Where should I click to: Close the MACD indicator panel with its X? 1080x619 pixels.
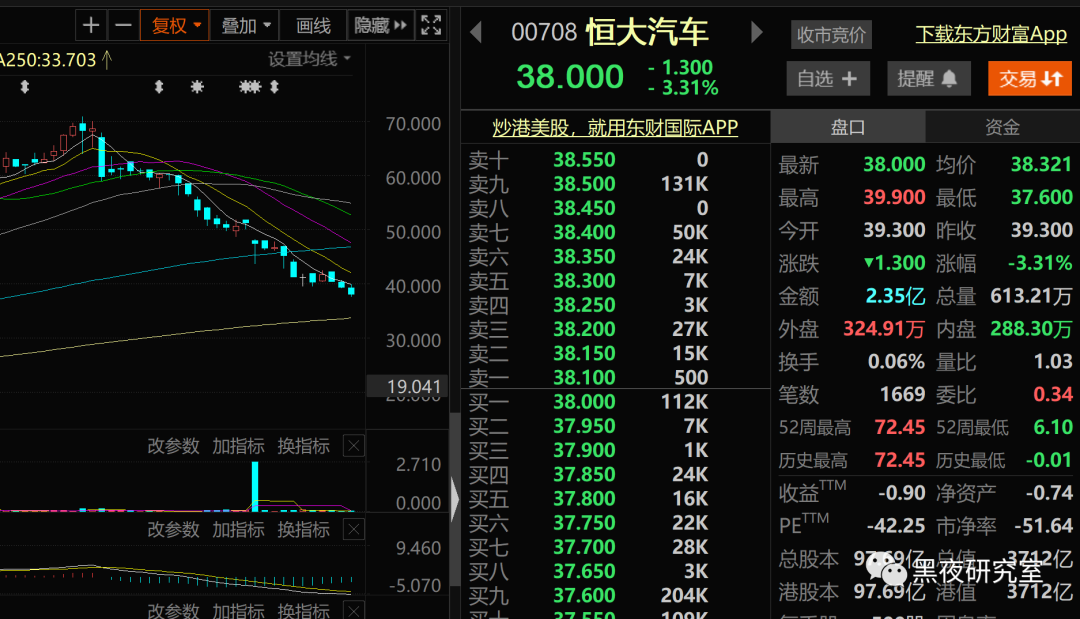click(354, 529)
